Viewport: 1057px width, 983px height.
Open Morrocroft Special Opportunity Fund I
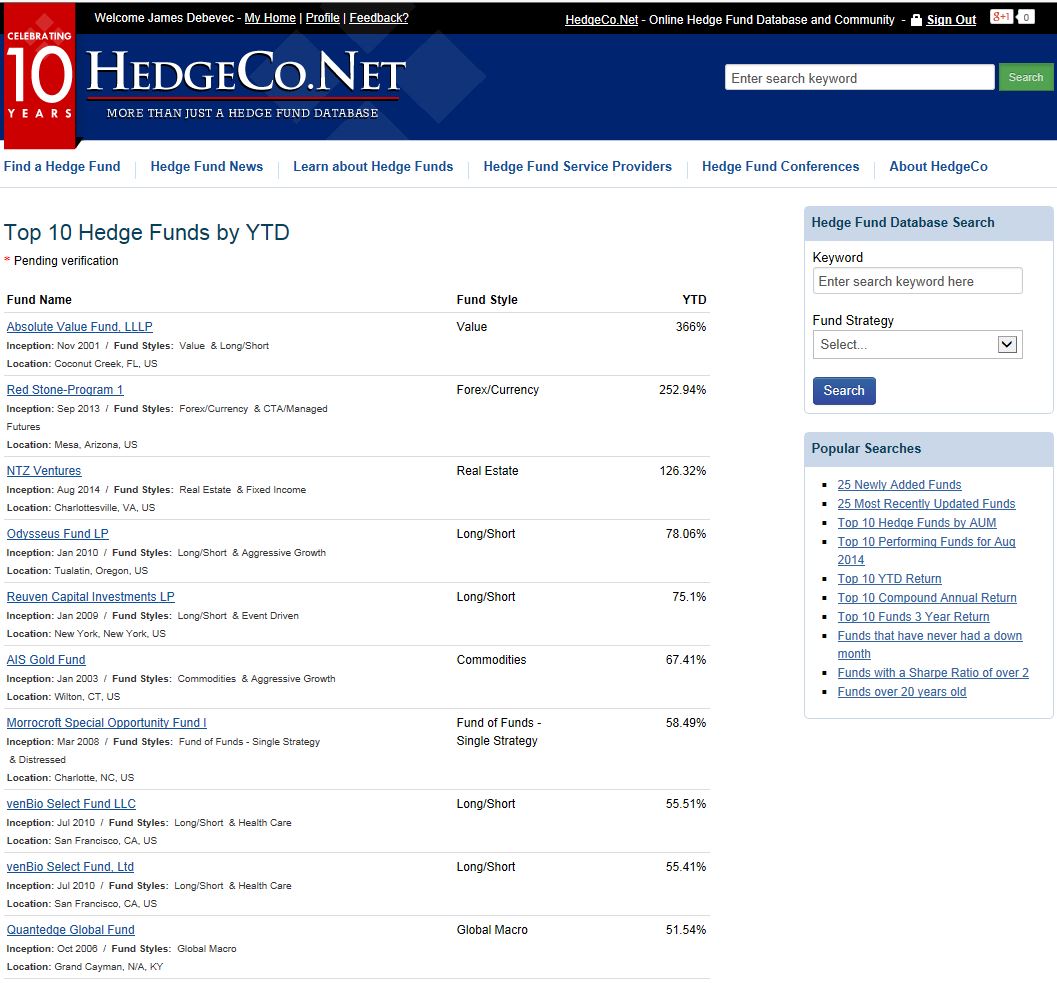107,723
